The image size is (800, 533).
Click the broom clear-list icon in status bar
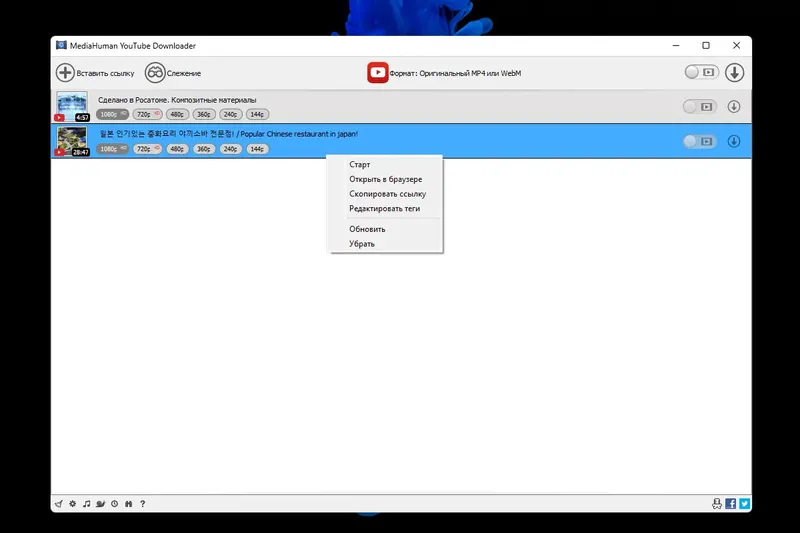point(59,504)
